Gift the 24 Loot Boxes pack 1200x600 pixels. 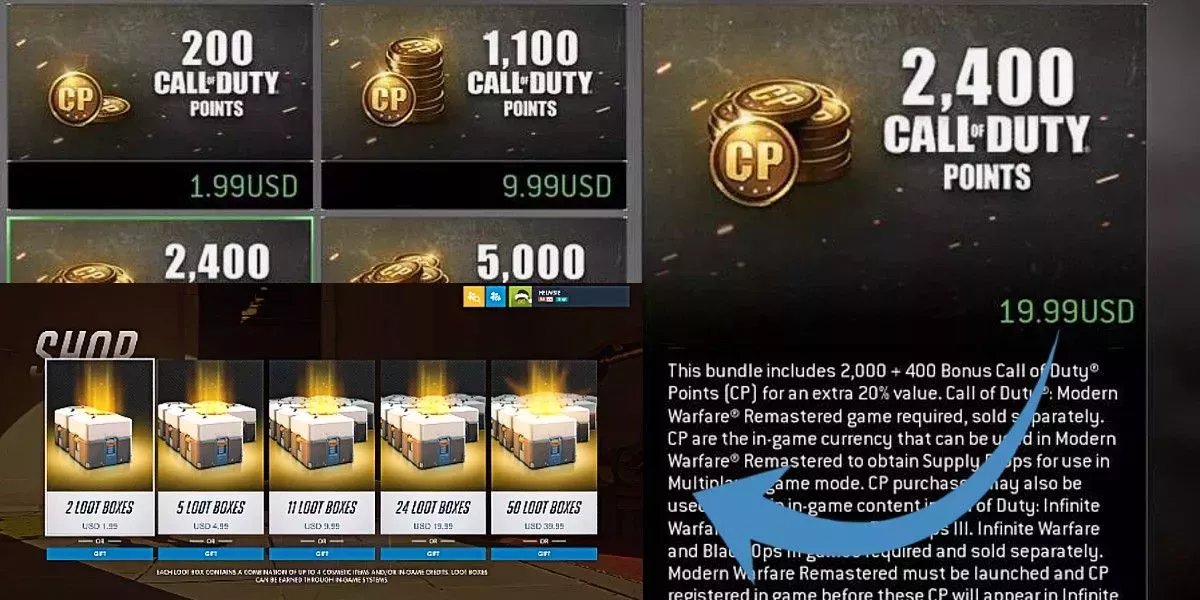432,552
